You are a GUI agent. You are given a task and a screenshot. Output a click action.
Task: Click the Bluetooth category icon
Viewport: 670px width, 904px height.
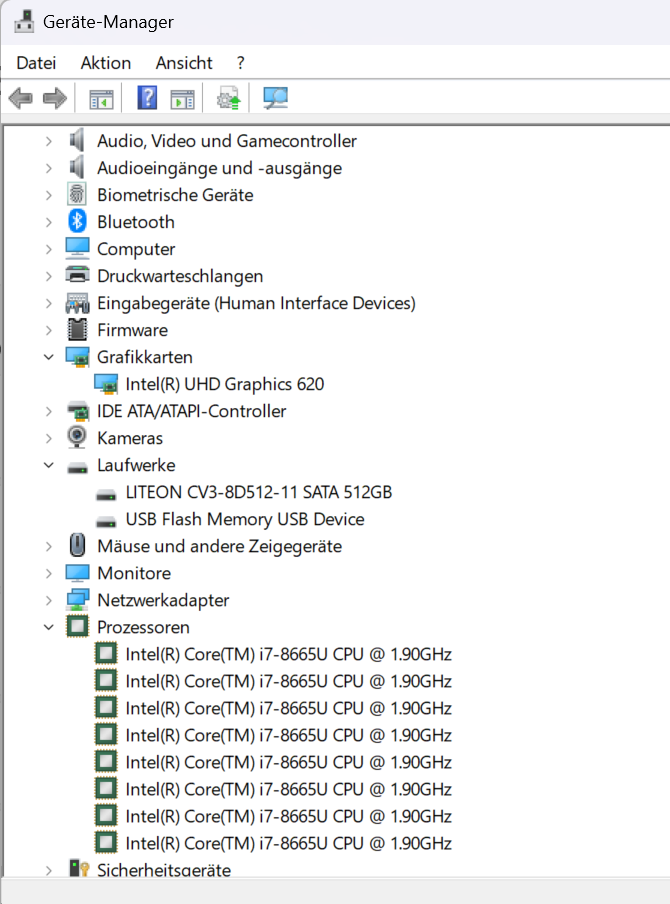[x=77, y=221]
